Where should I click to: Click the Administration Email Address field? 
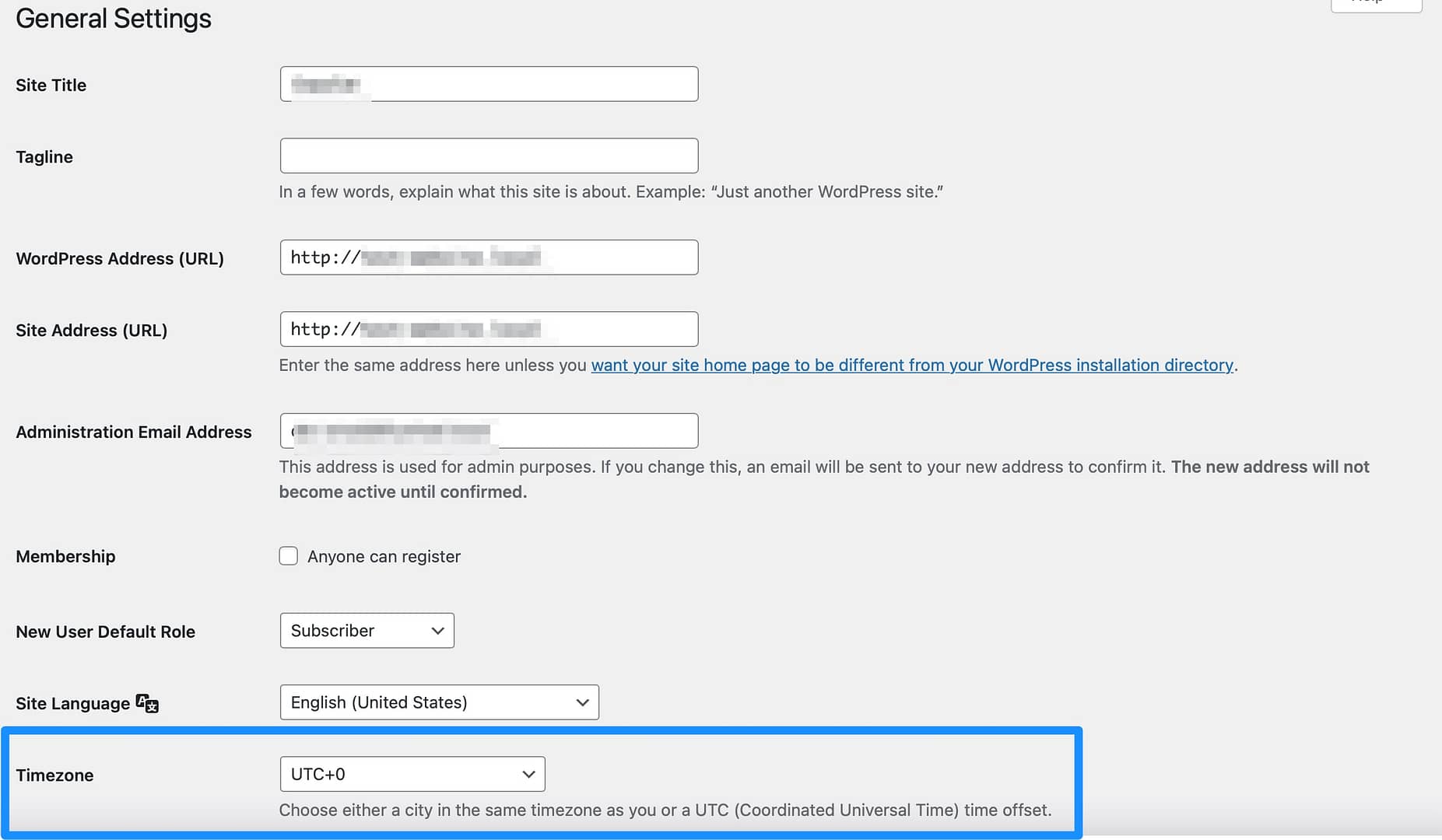pos(489,431)
